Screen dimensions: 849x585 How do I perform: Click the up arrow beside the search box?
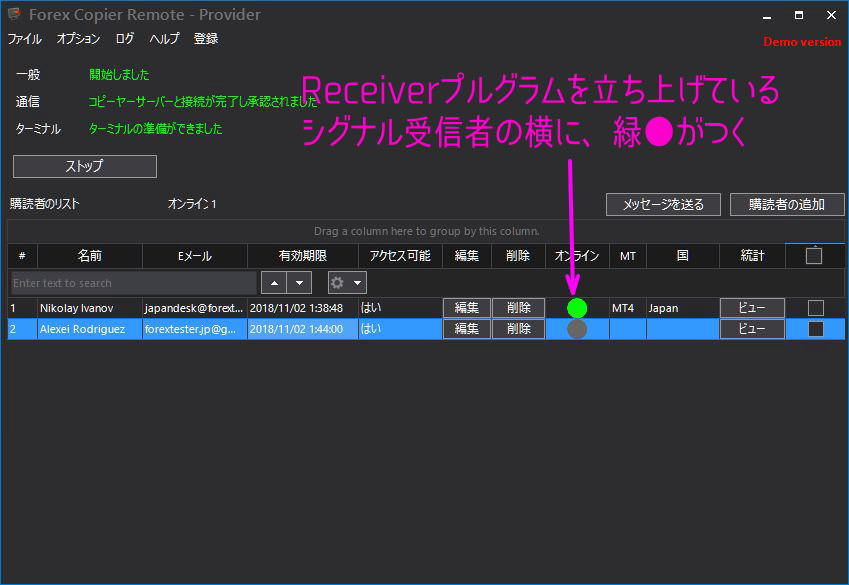point(273,282)
